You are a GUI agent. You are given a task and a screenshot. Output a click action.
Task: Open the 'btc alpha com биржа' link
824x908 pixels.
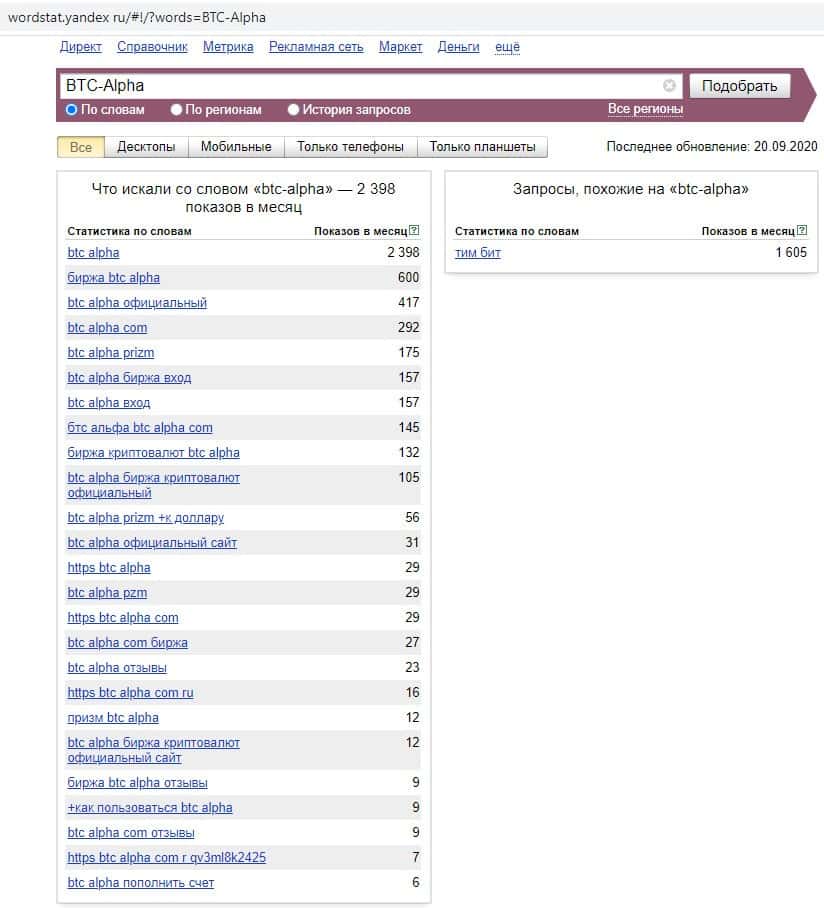click(127, 642)
